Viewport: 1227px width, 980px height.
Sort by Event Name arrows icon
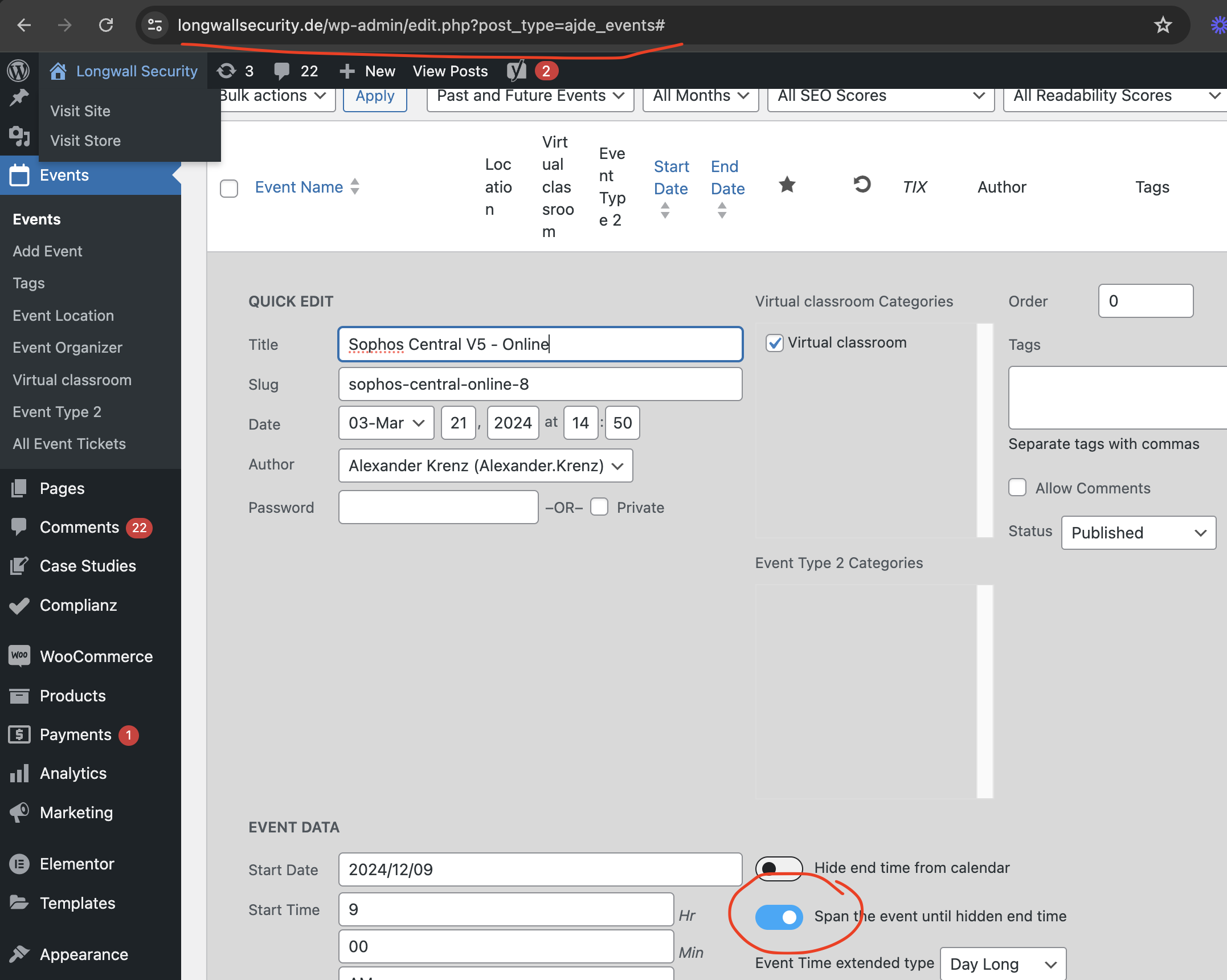[x=355, y=187]
